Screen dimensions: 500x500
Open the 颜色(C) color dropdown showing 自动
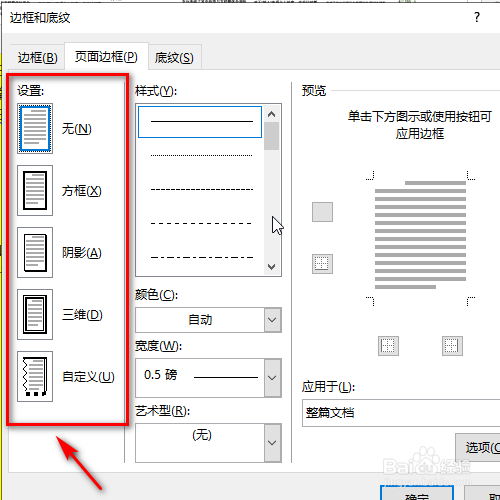[208, 320]
